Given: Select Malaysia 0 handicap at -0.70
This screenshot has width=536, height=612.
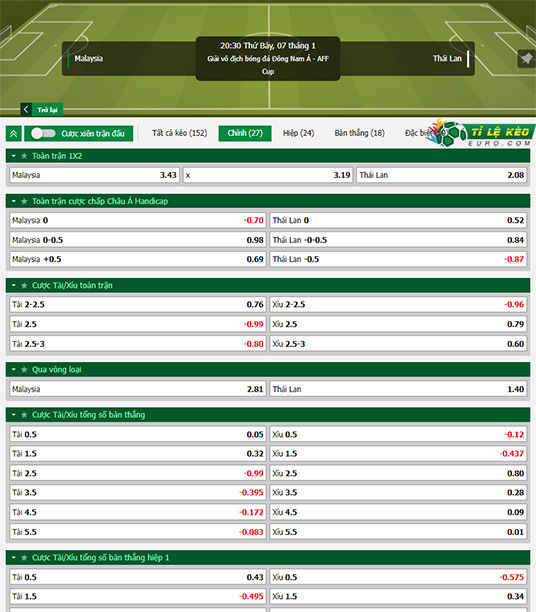Looking at the screenshot, I should click(137, 221).
